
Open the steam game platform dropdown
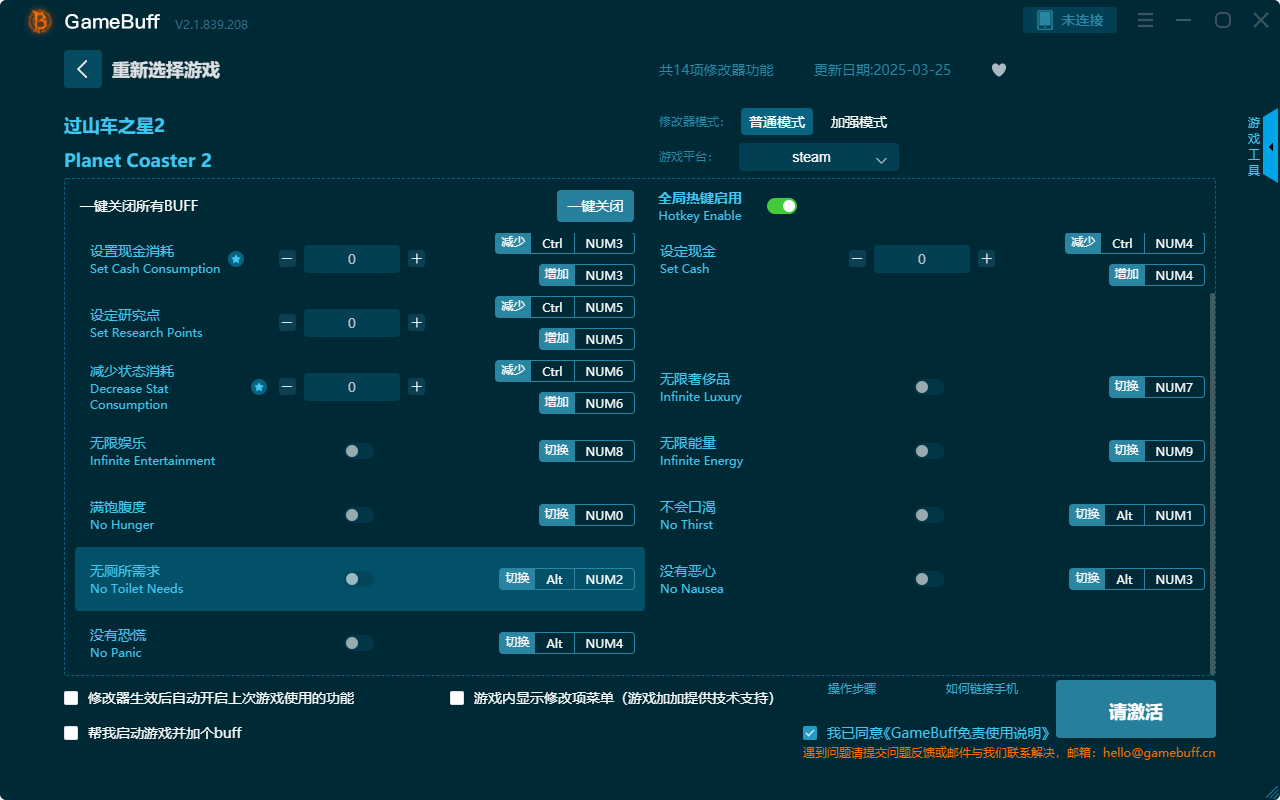click(x=818, y=157)
